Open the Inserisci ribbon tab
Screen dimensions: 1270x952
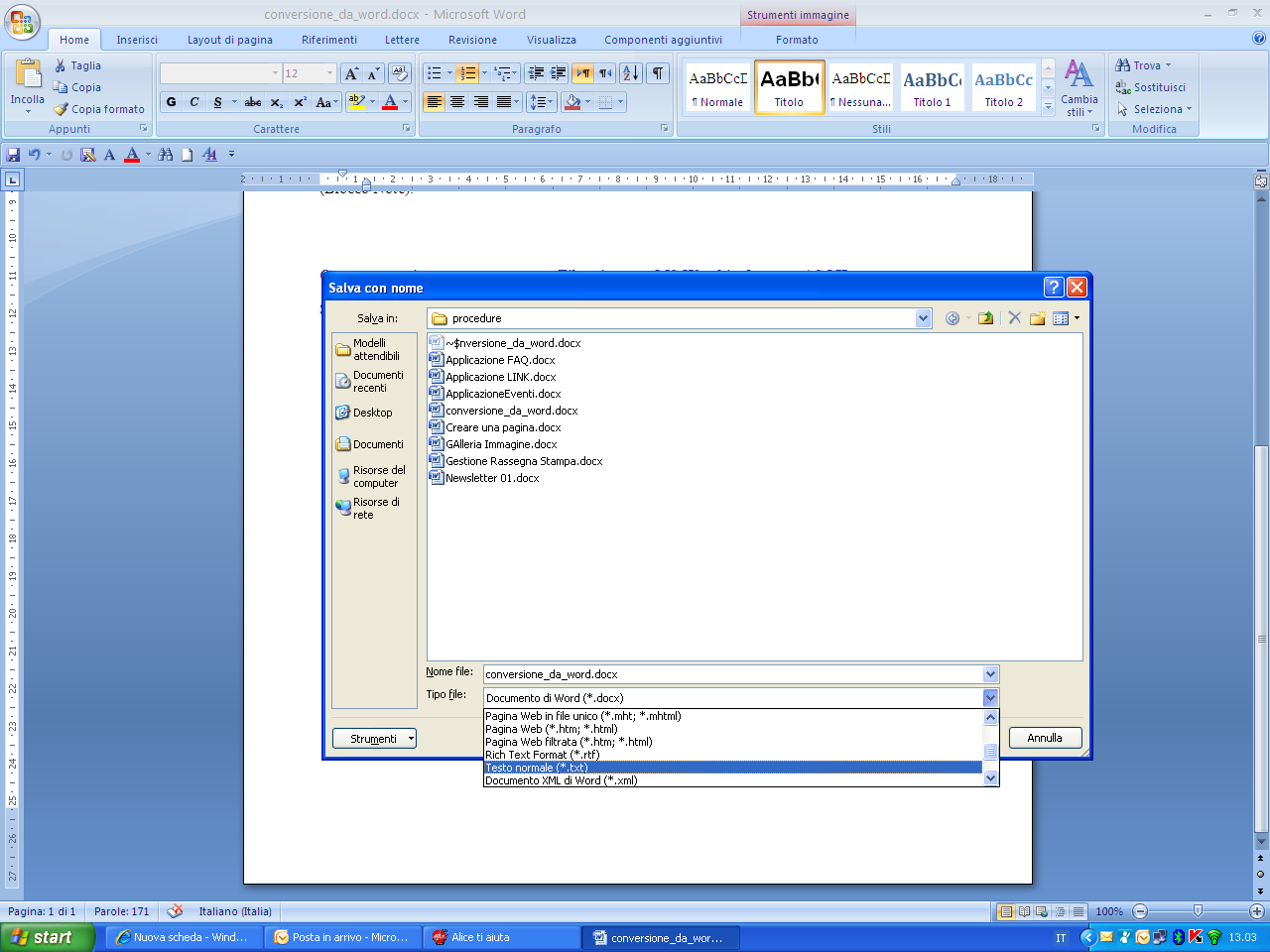pyautogui.click(x=137, y=40)
